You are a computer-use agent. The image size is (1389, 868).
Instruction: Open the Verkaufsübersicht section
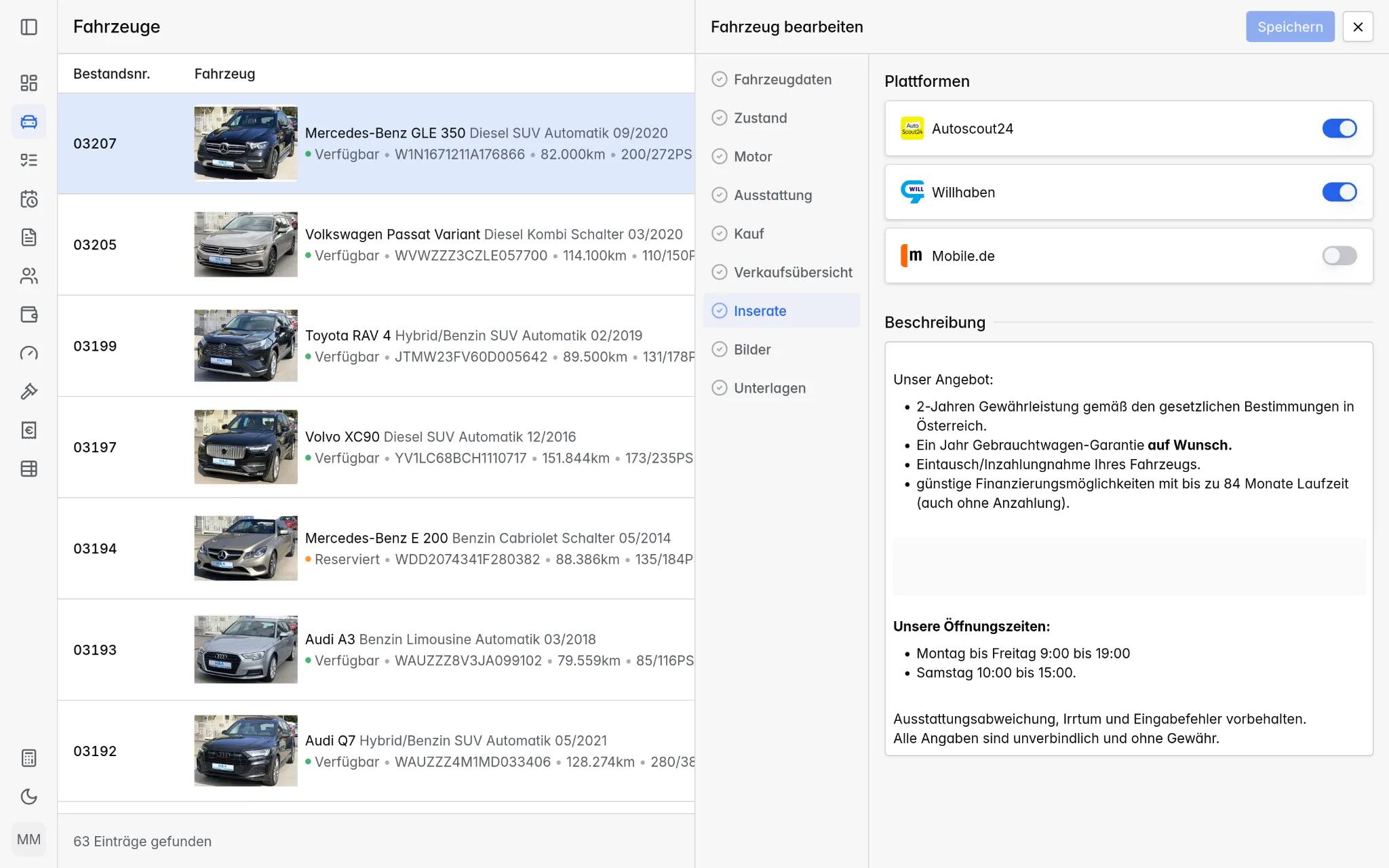pyautogui.click(x=781, y=273)
